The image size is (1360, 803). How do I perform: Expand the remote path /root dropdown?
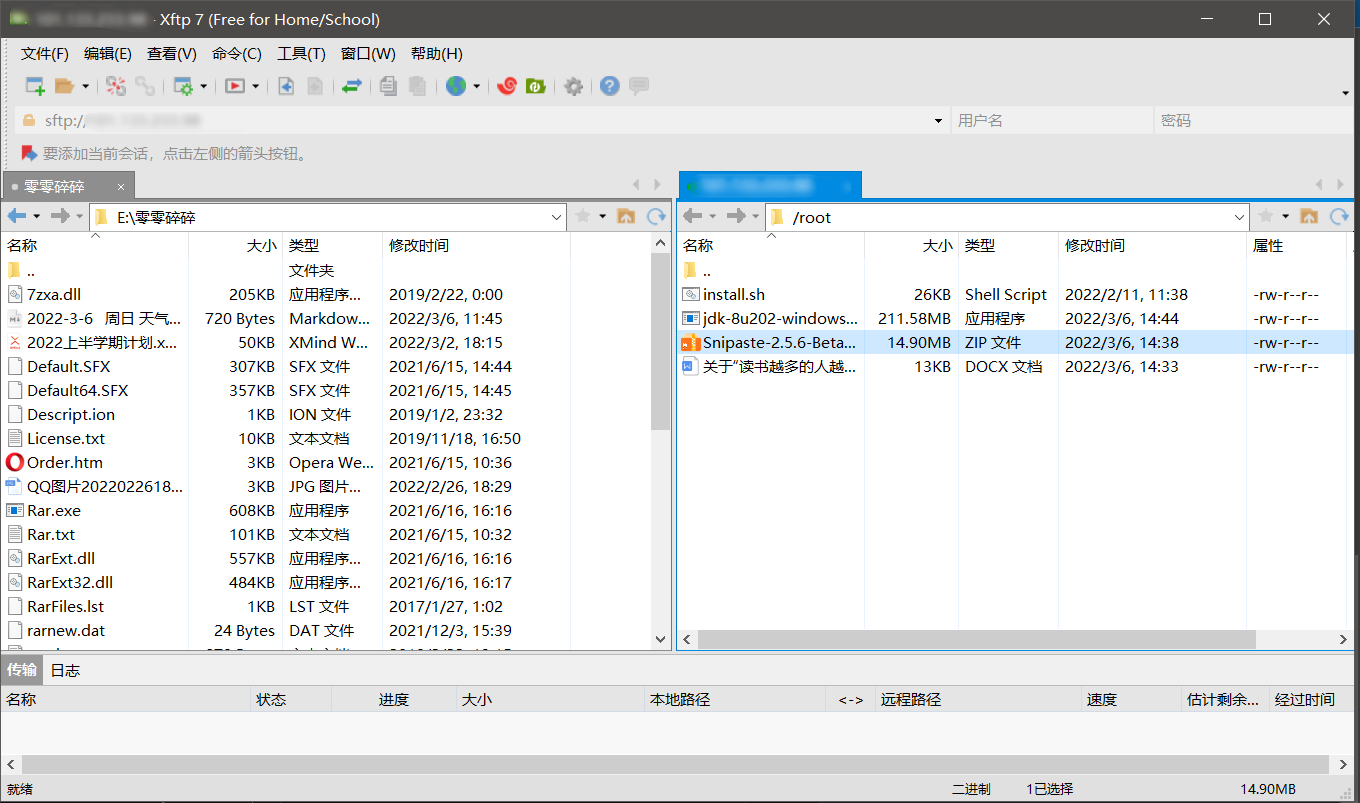pyautogui.click(x=1239, y=216)
